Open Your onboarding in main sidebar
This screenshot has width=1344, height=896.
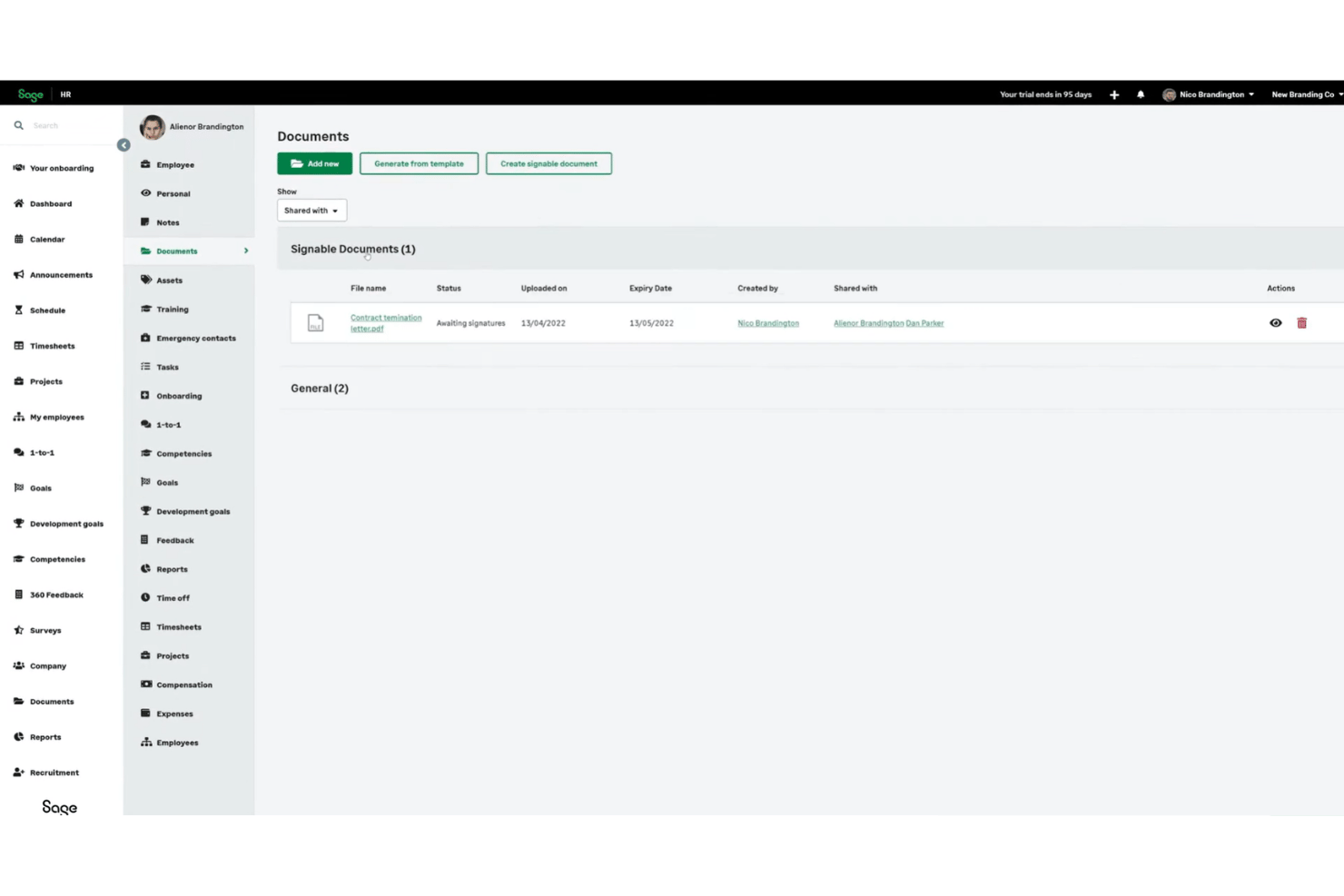62,168
